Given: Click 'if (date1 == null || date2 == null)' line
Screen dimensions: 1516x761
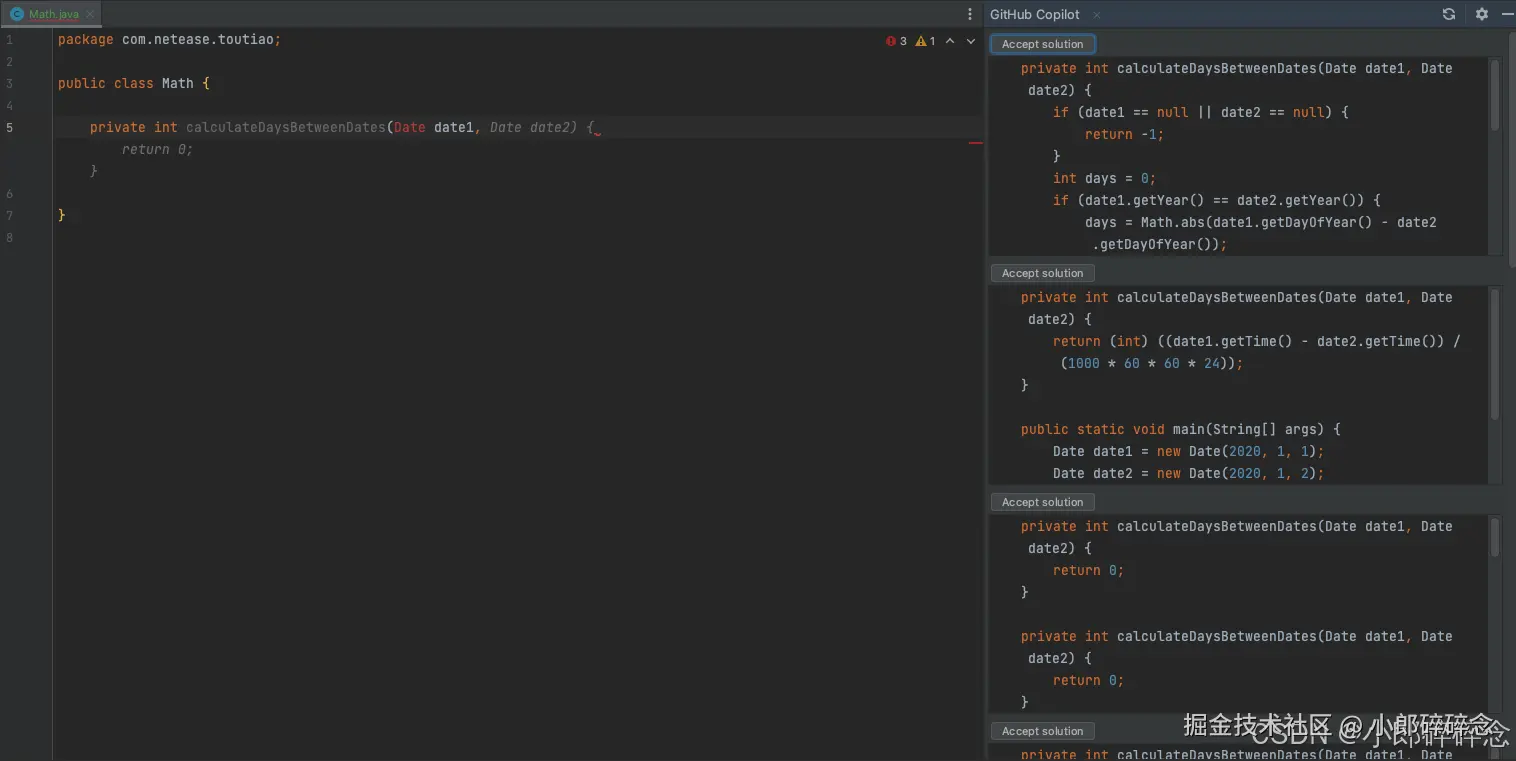Looking at the screenshot, I should [x=1201, y=112].
